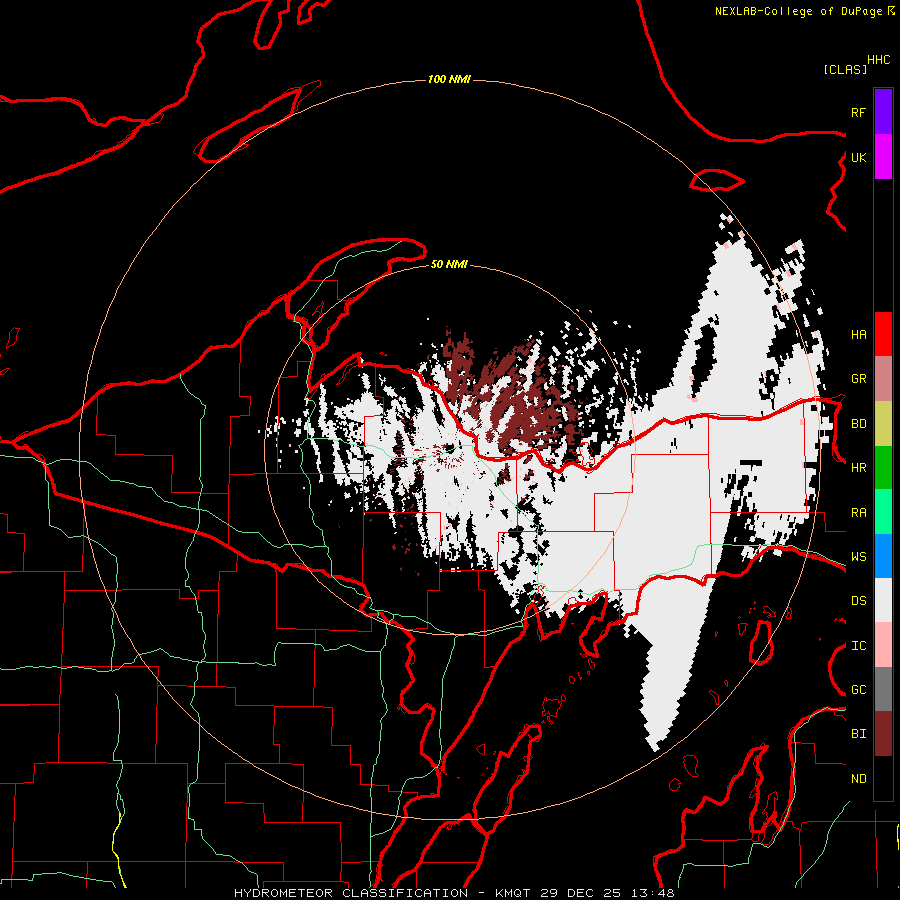Viewport: 900px width, 900px height.
Task: Click the GR legend label
Action: coord(858,378)
